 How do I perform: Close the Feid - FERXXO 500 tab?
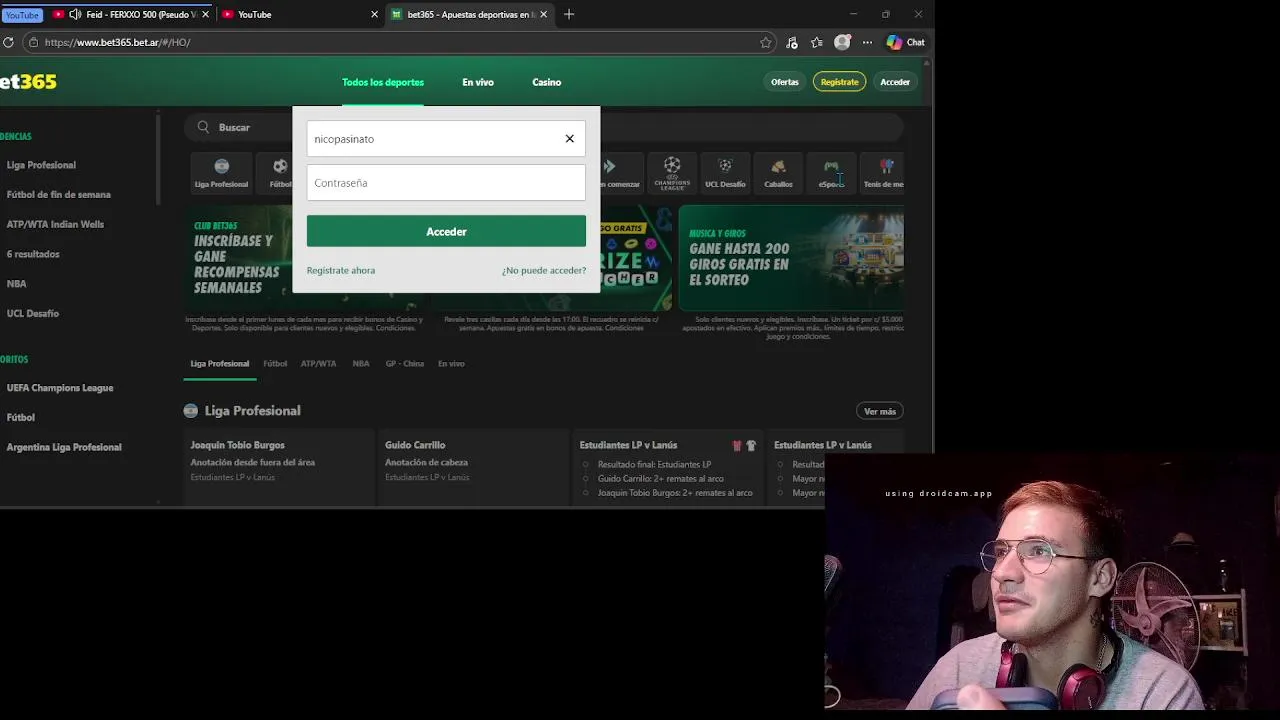point(206,14)
